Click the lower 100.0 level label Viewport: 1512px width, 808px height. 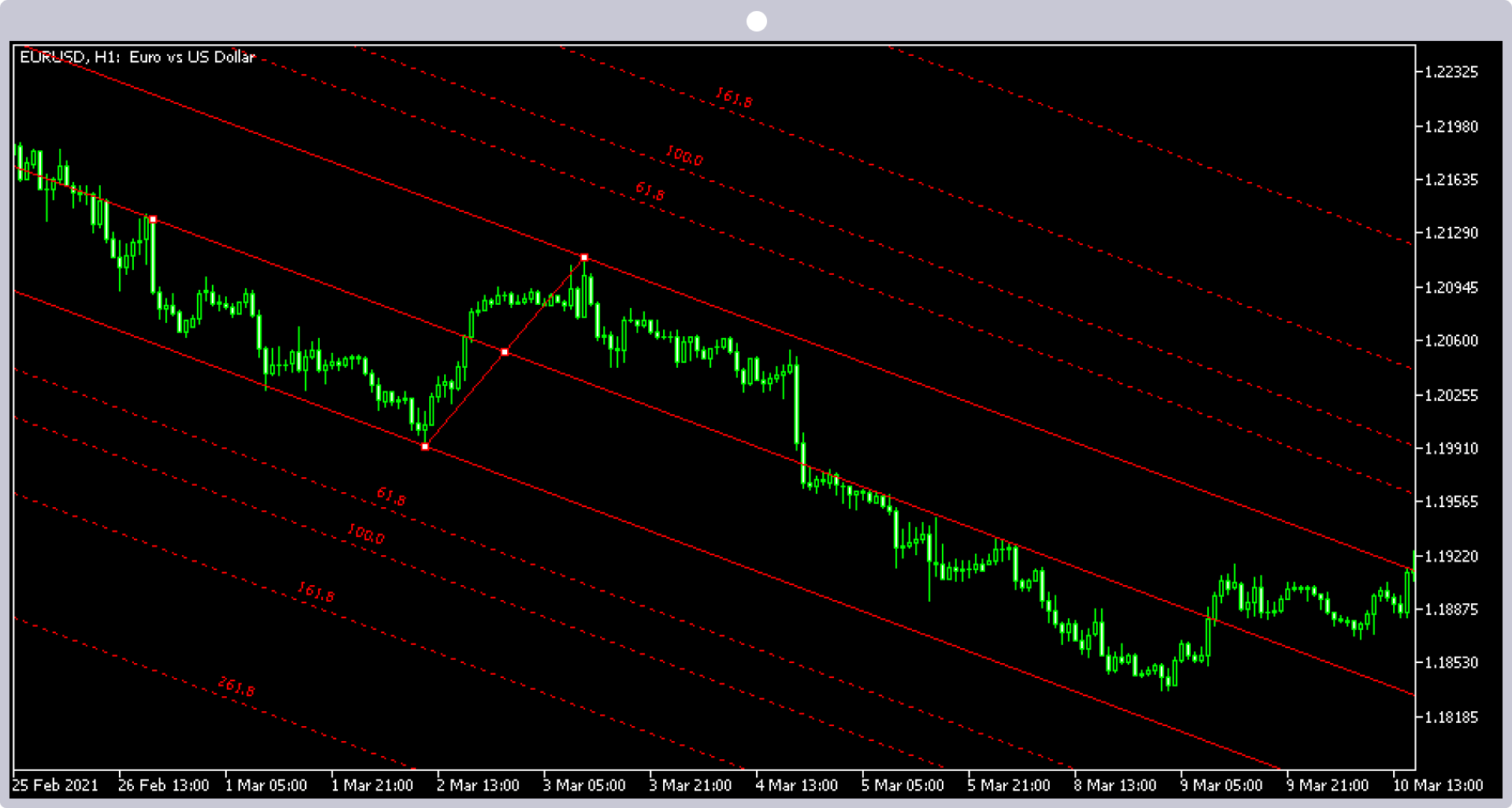(366, 534)
